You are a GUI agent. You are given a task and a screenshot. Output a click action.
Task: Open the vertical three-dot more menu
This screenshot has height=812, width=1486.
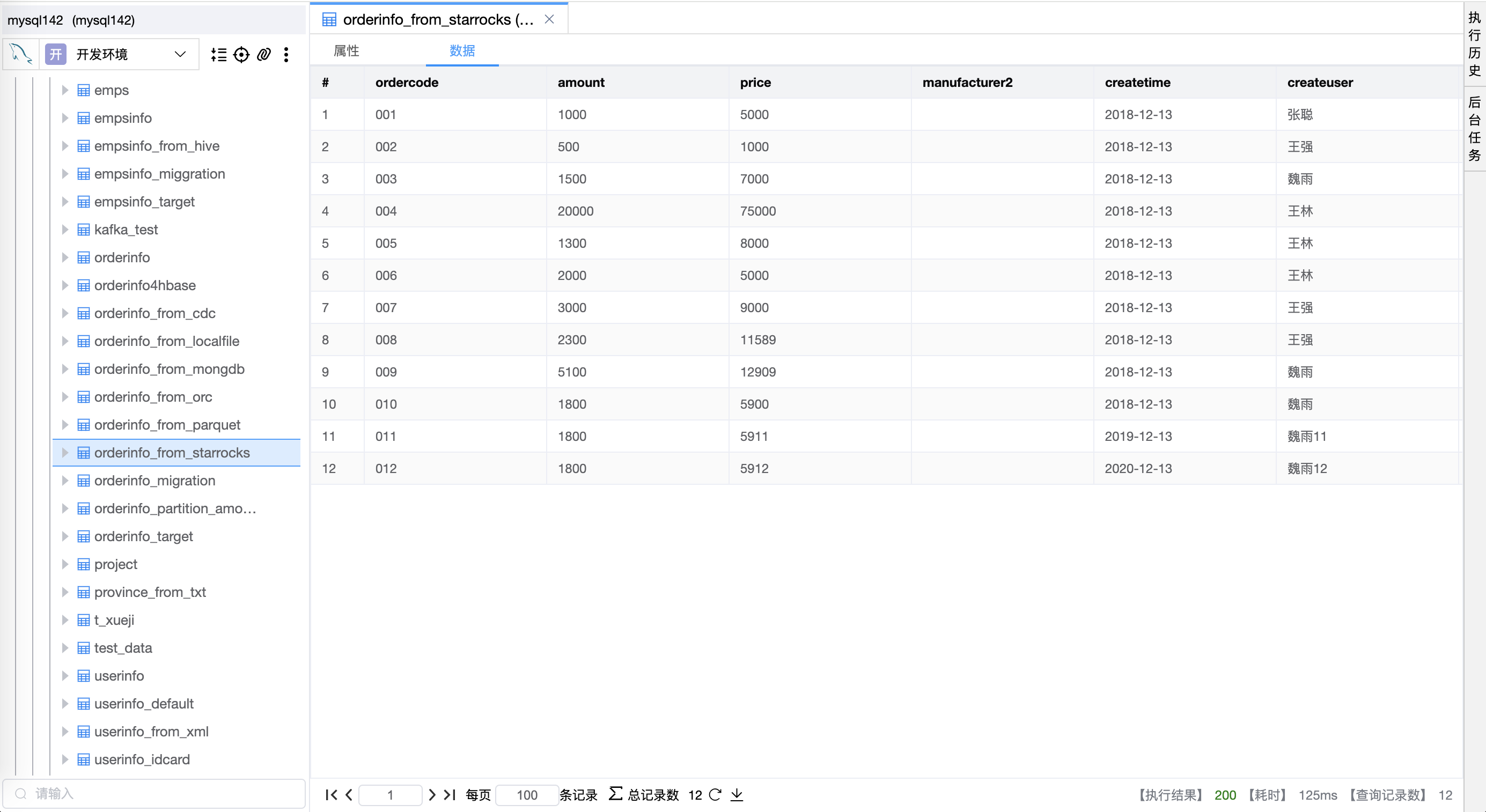[286, 55]
